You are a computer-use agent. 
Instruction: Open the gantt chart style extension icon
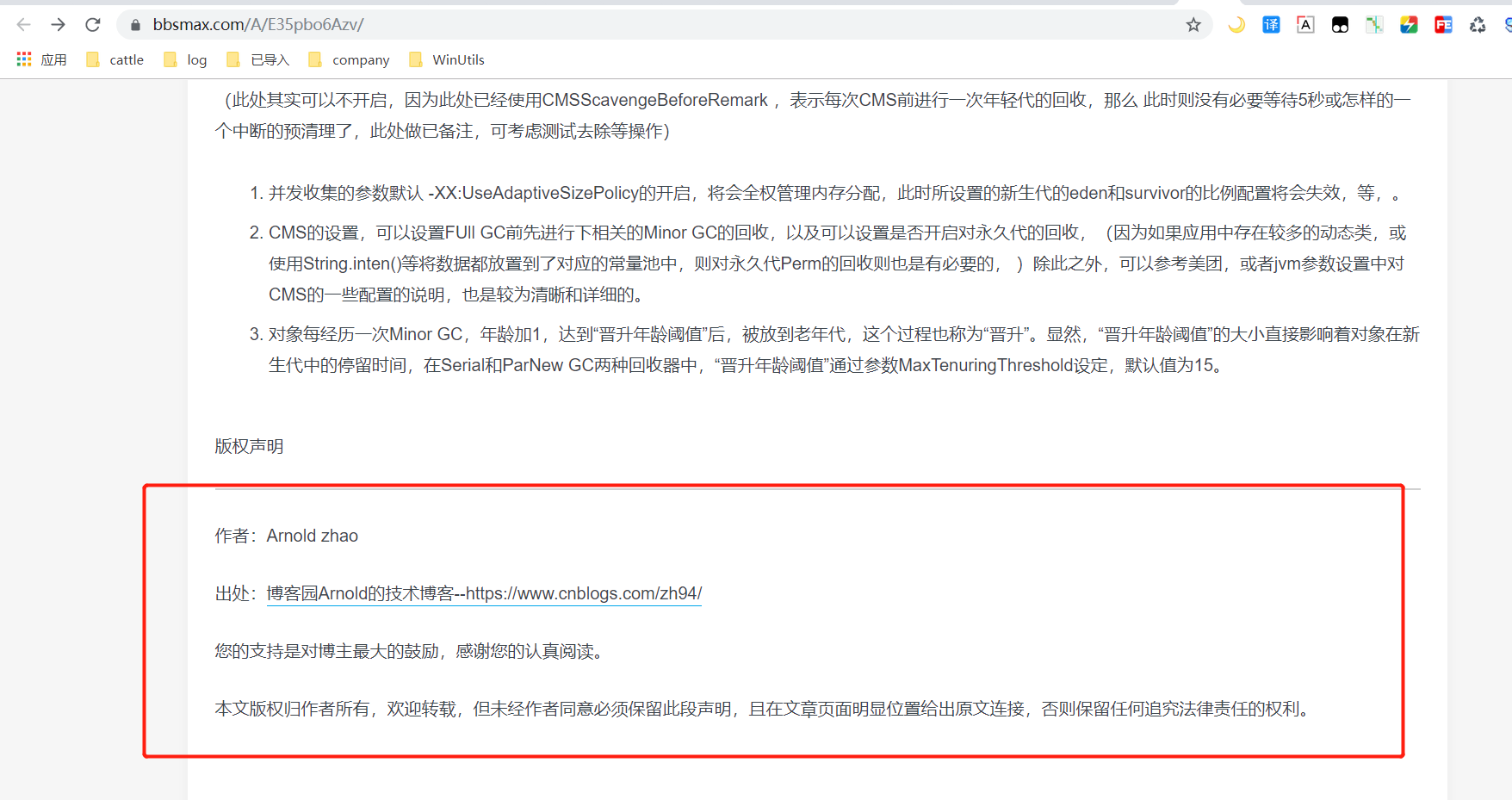[x=1374, y=25]
